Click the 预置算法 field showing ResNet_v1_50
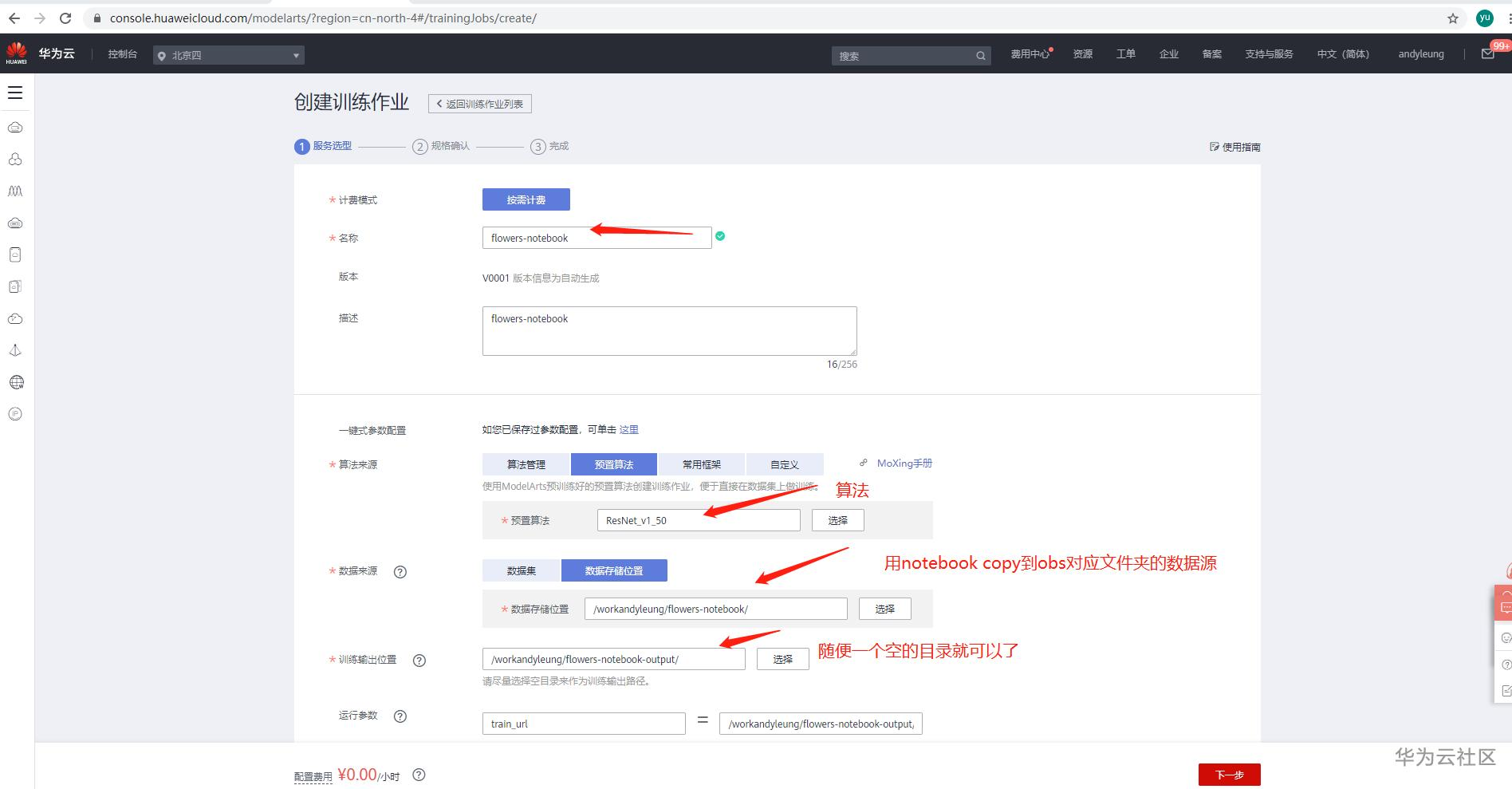 point(699,520)
